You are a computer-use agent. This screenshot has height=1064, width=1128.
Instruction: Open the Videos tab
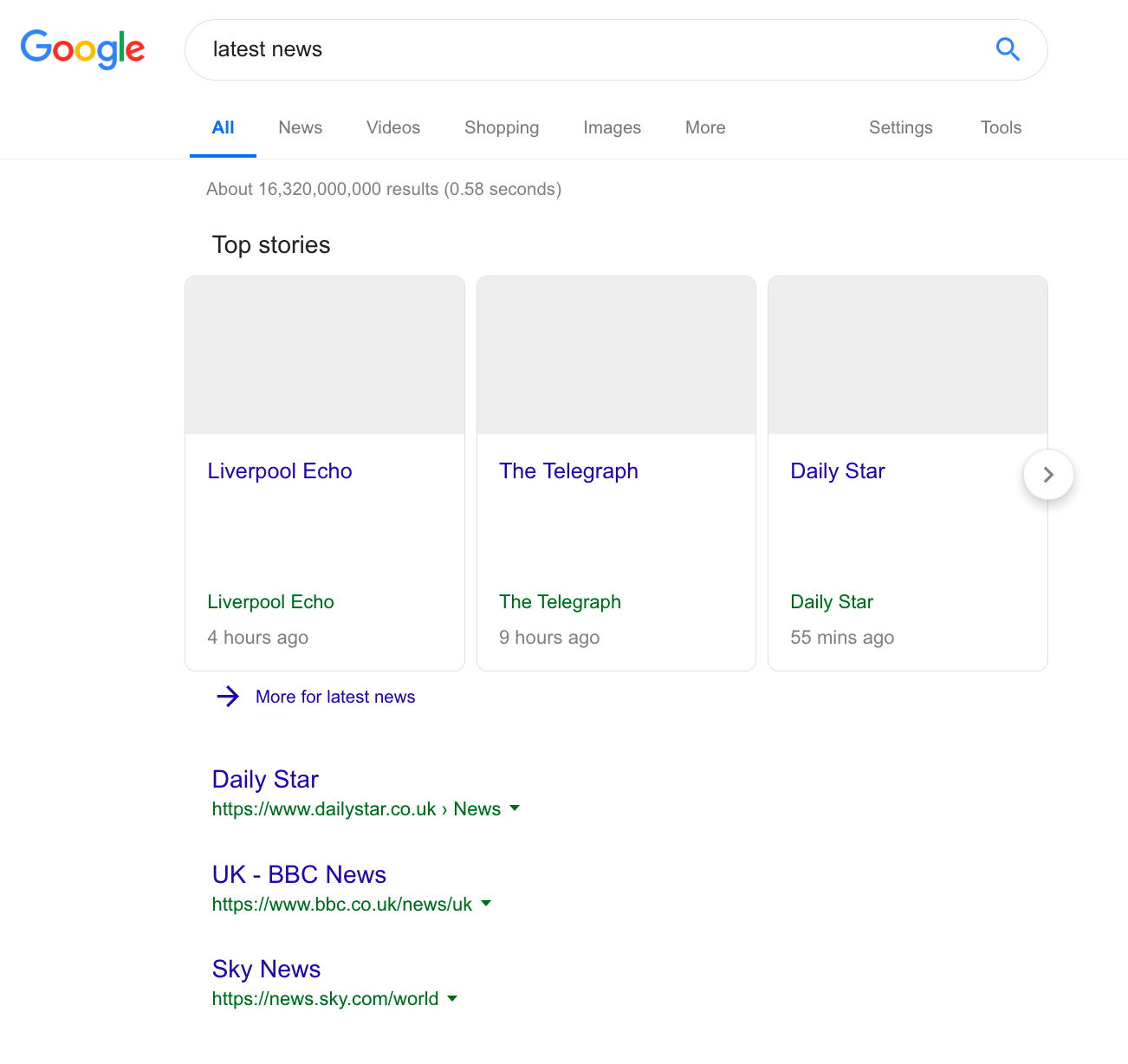coord(393,127)
